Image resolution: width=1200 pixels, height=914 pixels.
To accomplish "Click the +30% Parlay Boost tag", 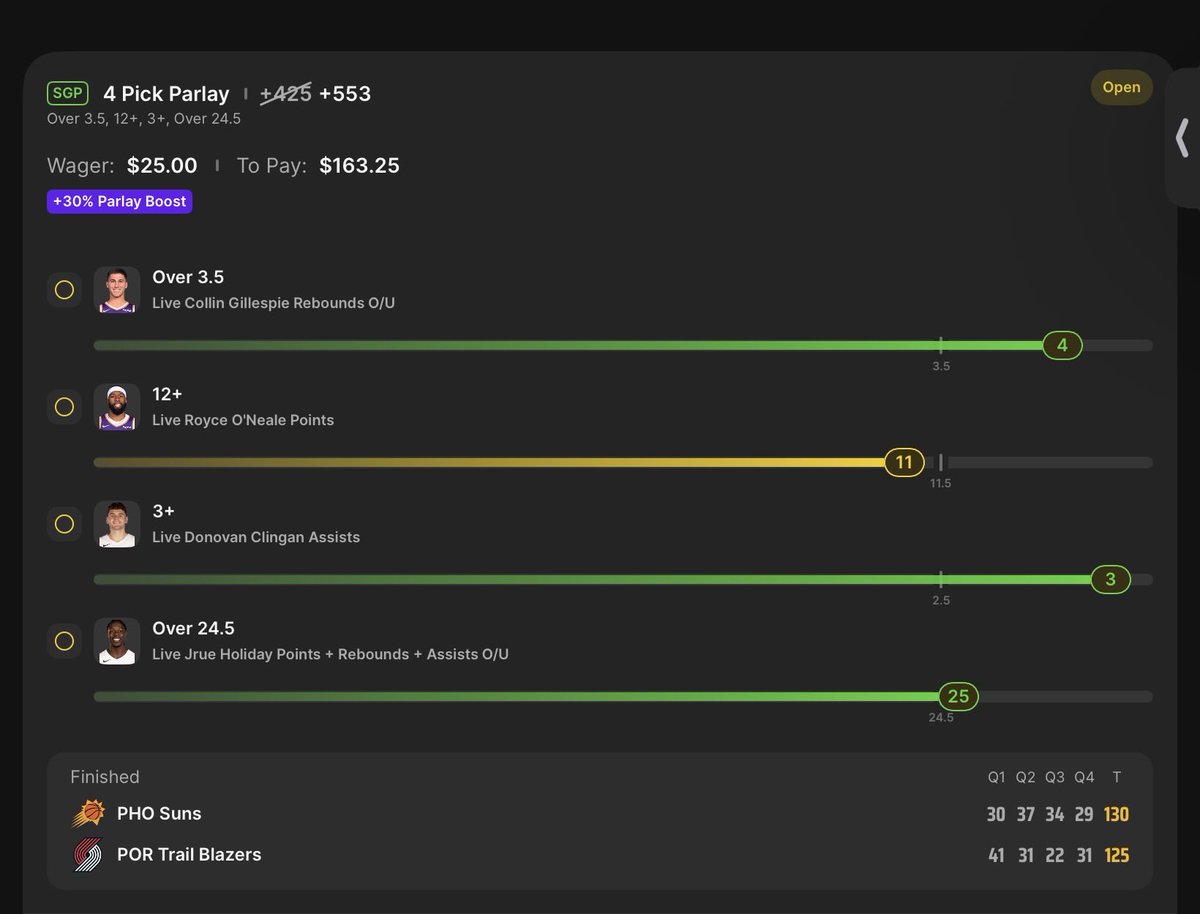I will pyautogui.click(x=119, y=201).
